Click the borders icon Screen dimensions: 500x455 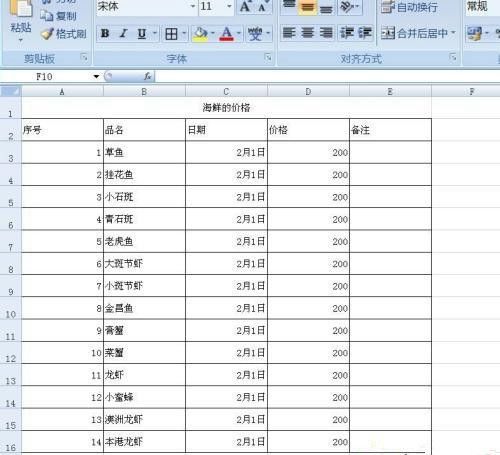[171, 34]
